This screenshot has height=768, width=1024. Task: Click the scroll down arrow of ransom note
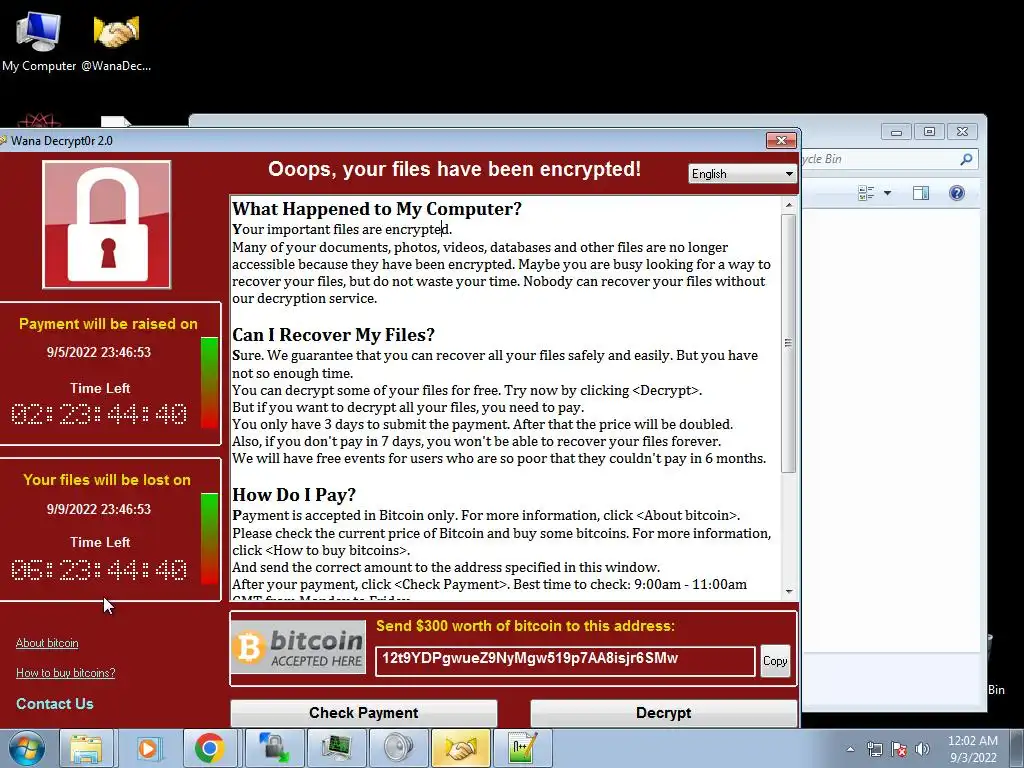[x=789, y=591]
